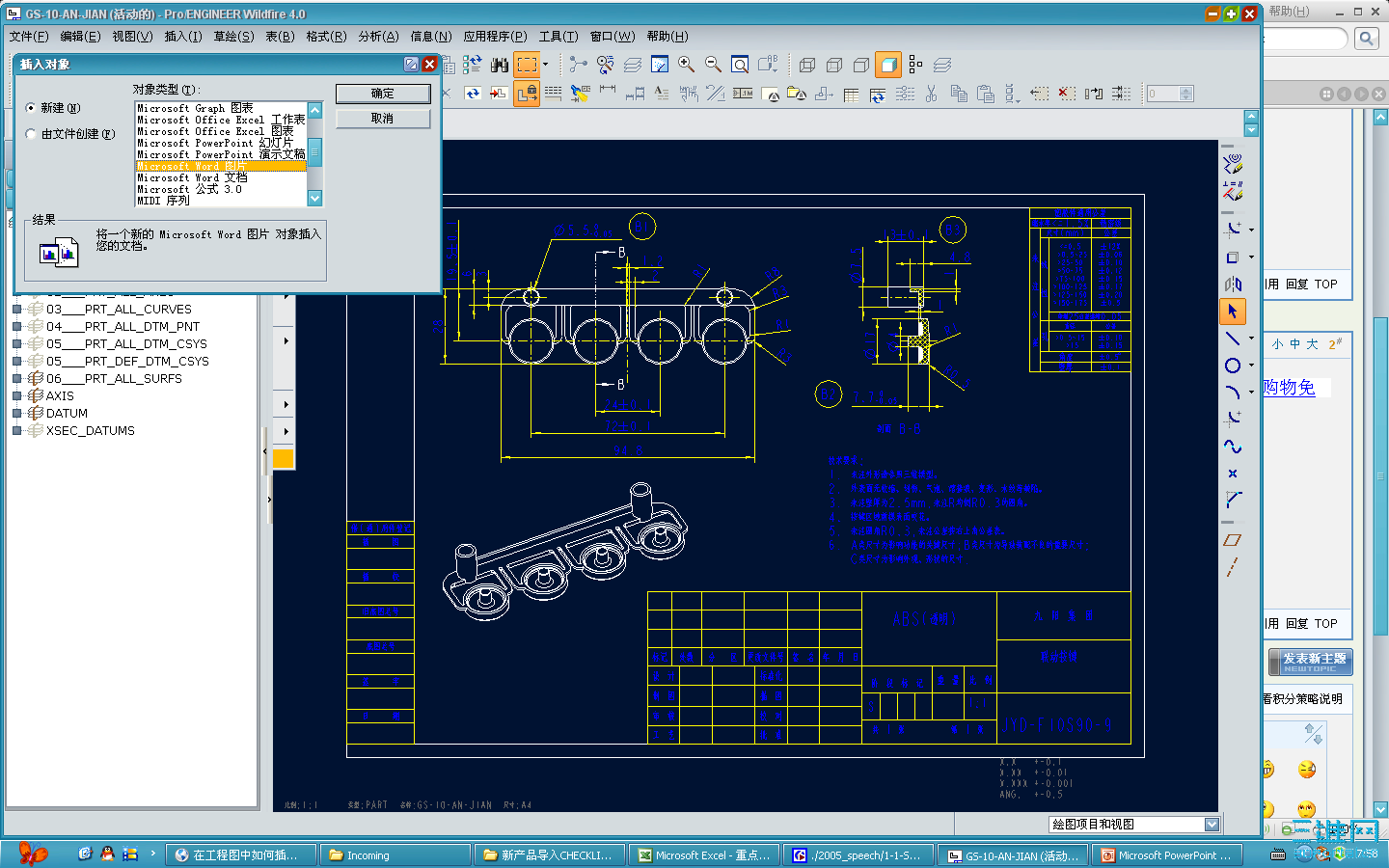Select the New radio button
1389x868 pixels.
point(30,108)
